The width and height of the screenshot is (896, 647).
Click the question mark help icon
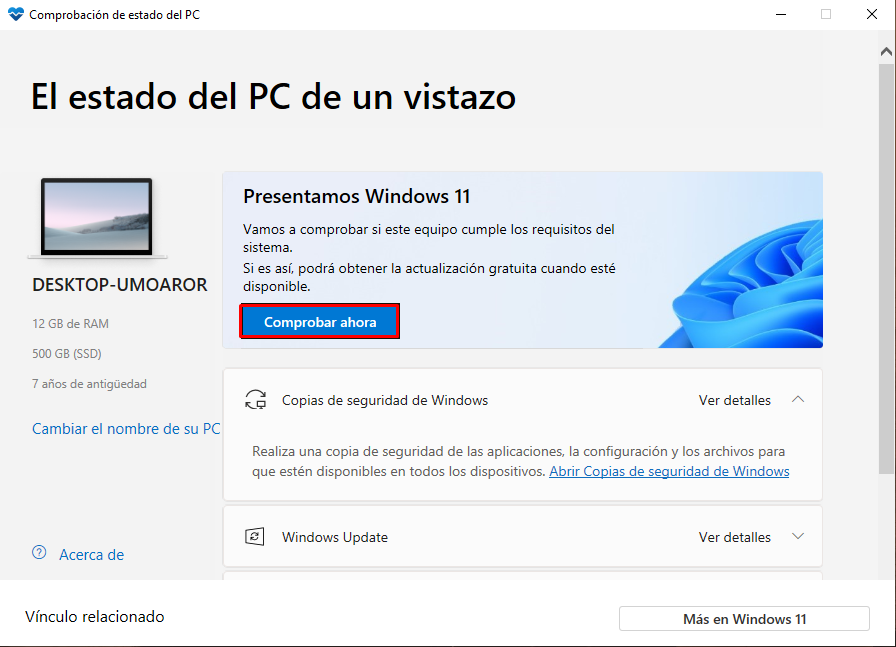pos(39,553)
